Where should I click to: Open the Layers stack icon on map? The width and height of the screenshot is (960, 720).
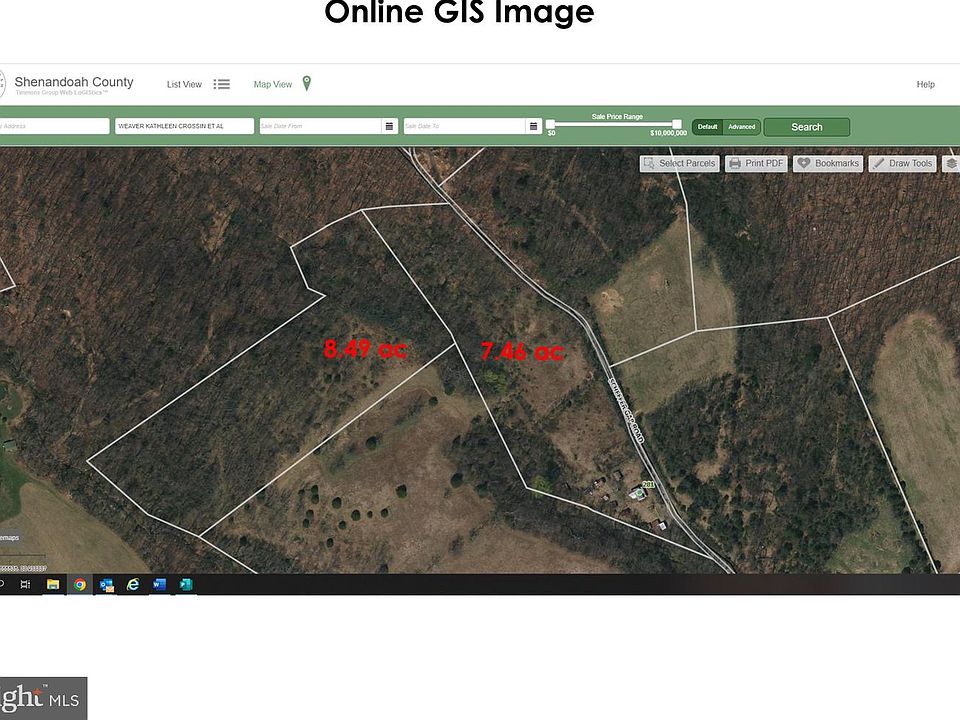point(951,163)
